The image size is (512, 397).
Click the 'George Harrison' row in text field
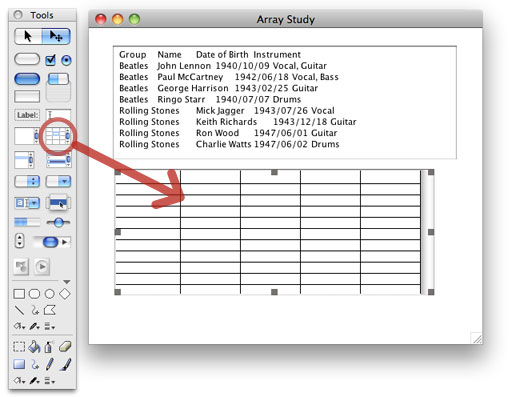[219, 88]
